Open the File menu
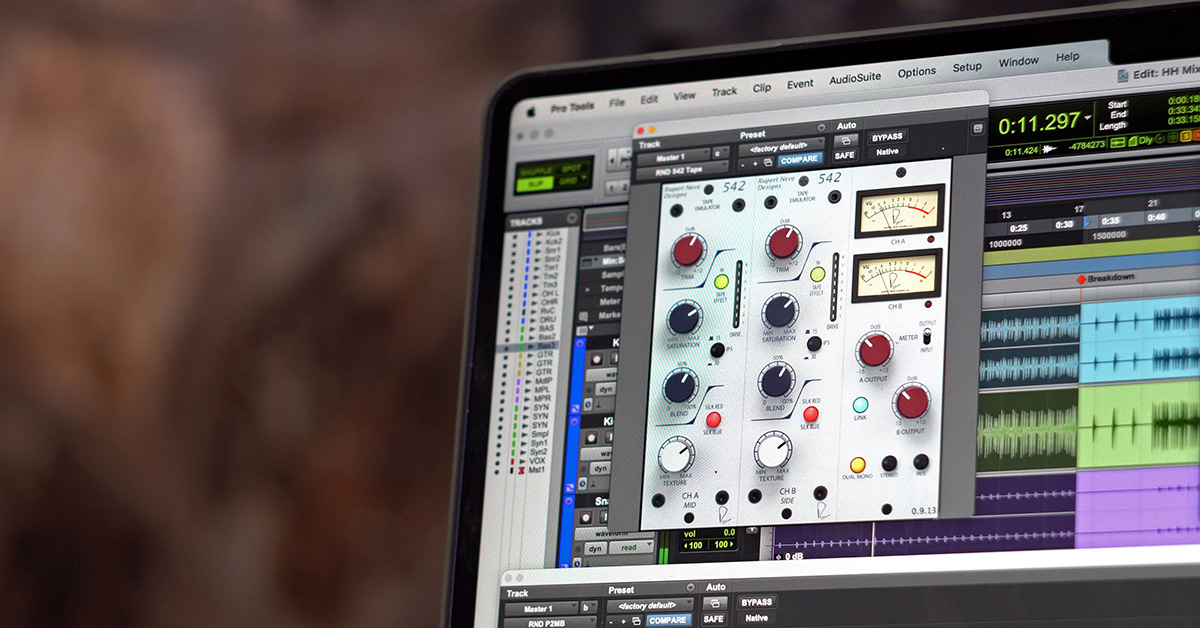1200x628 pixels. 617,102
